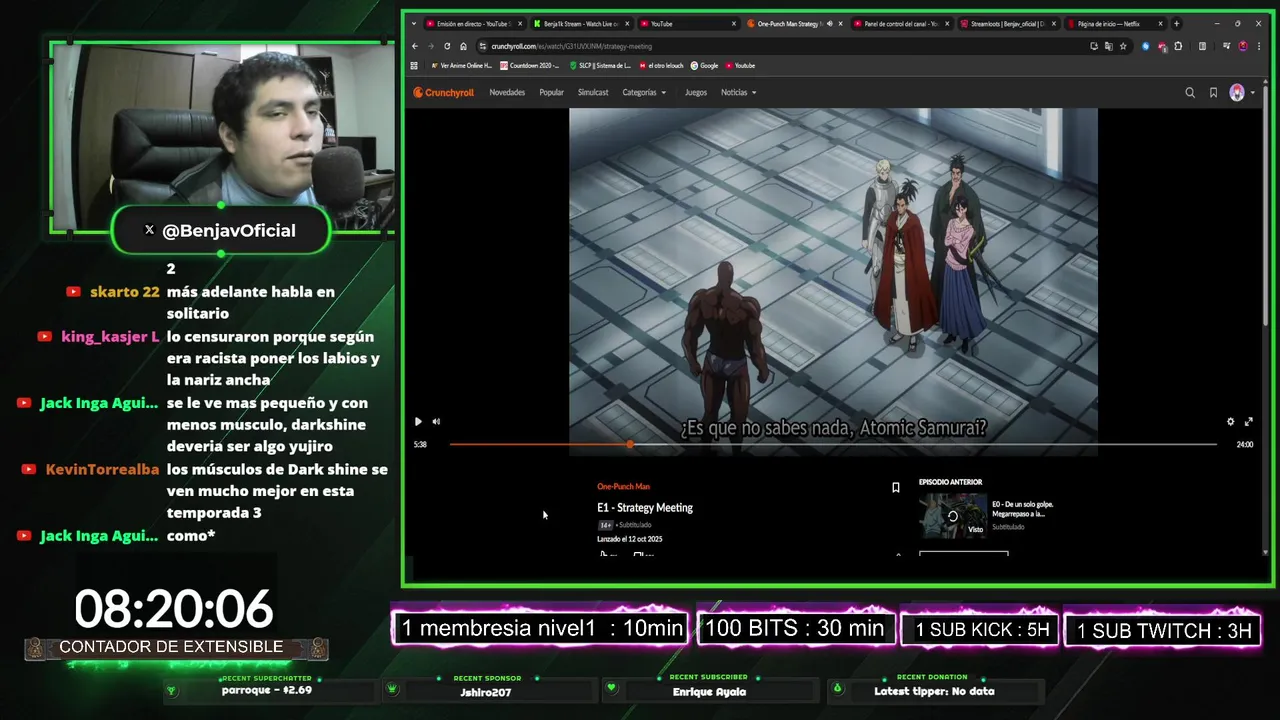This screenshot has height=720, width=1280.
Task: Click the 14+ rating badge
Action: point(605,525)
